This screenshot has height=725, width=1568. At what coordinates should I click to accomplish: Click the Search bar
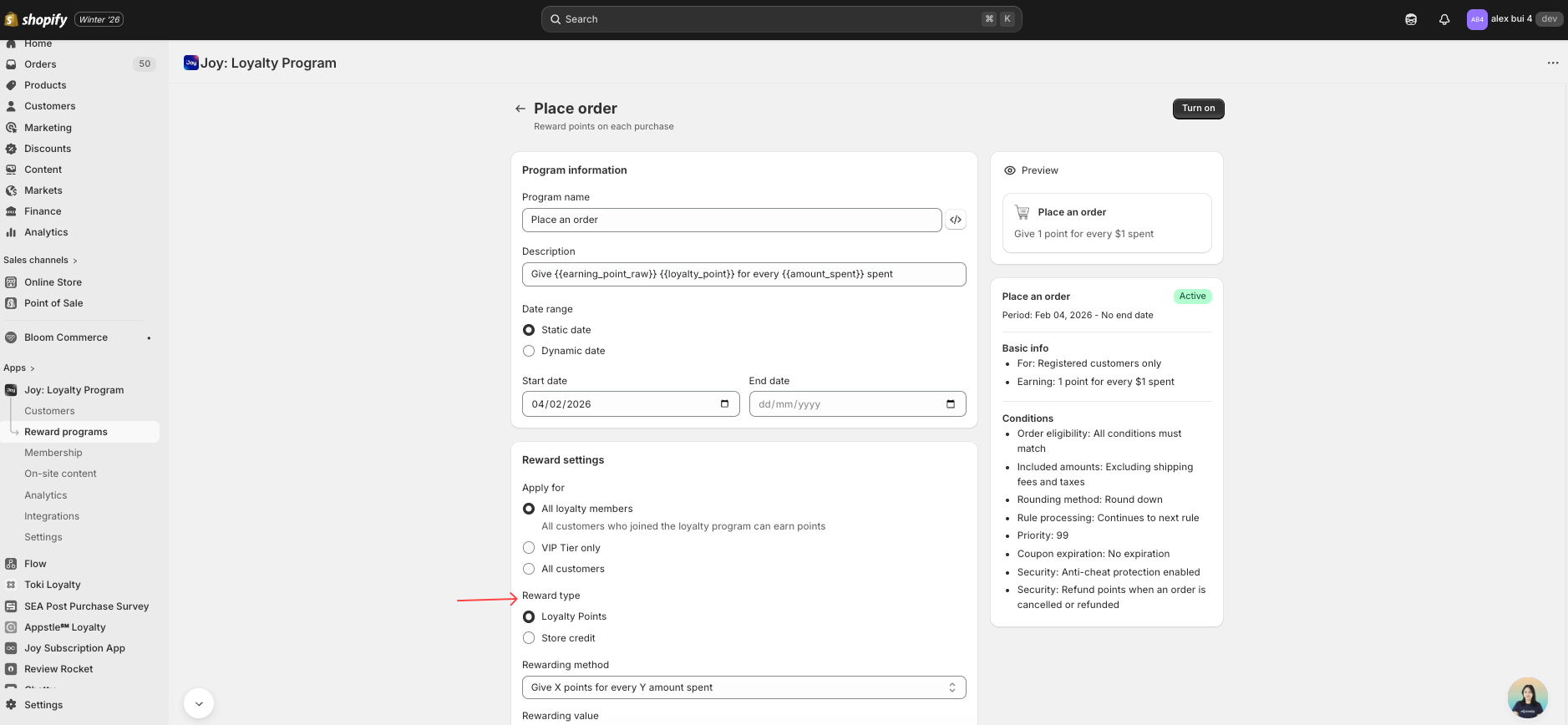[x=781, y=19]
